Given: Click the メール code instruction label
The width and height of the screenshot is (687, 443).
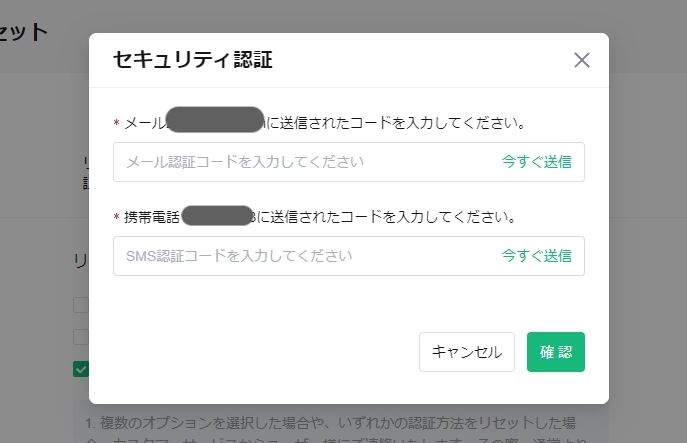Looking at the screenshot, I should point(325,123).
